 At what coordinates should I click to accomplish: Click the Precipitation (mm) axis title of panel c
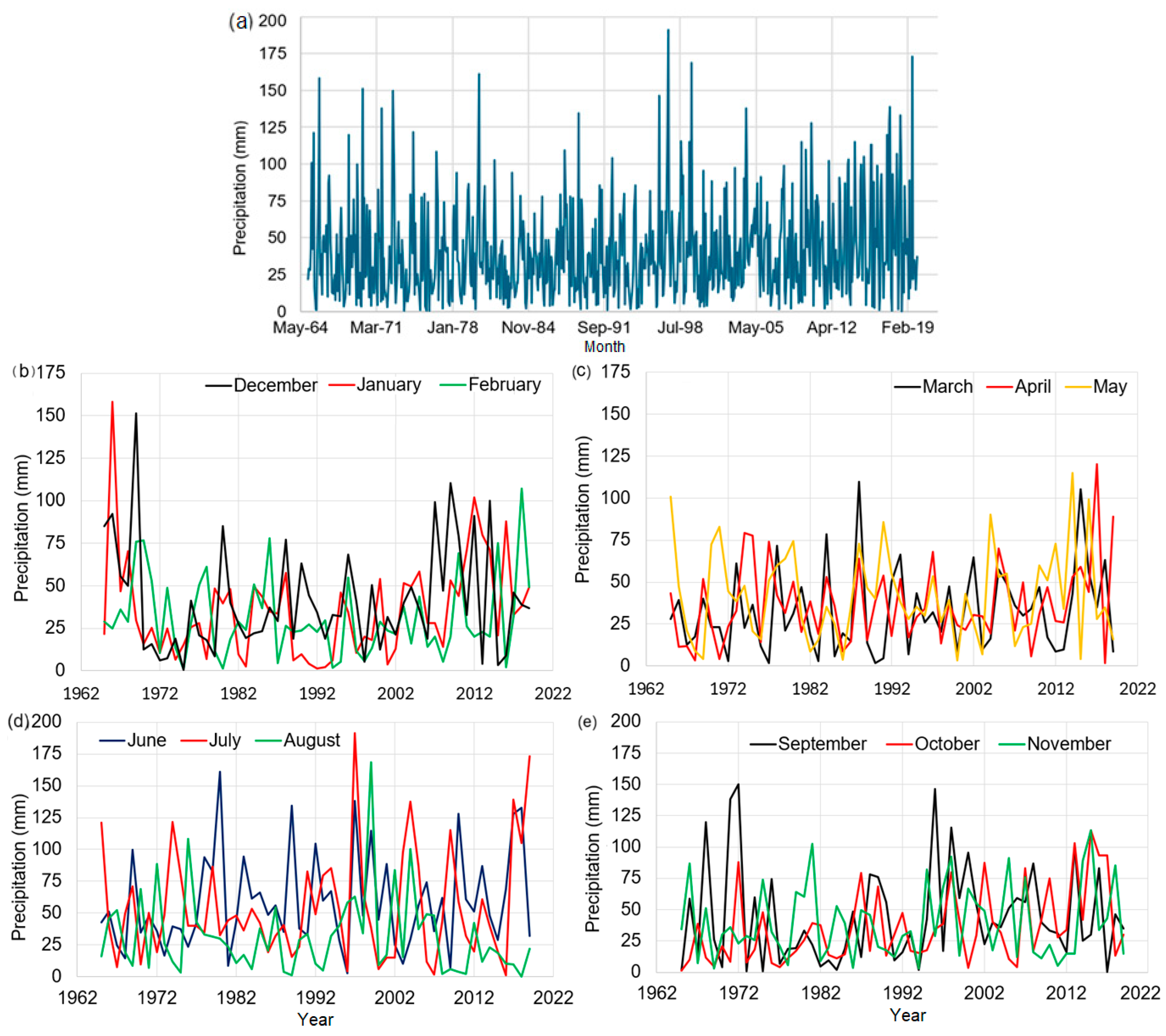tap(582, 509)
